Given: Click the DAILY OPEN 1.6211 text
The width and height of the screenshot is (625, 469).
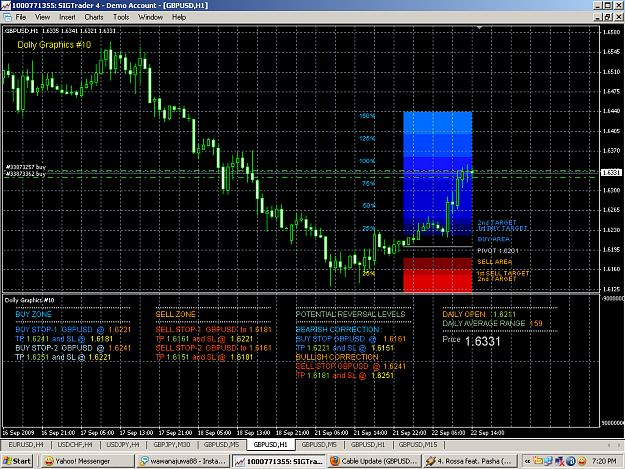Looking at the screenshot, I should pos(479,314).
